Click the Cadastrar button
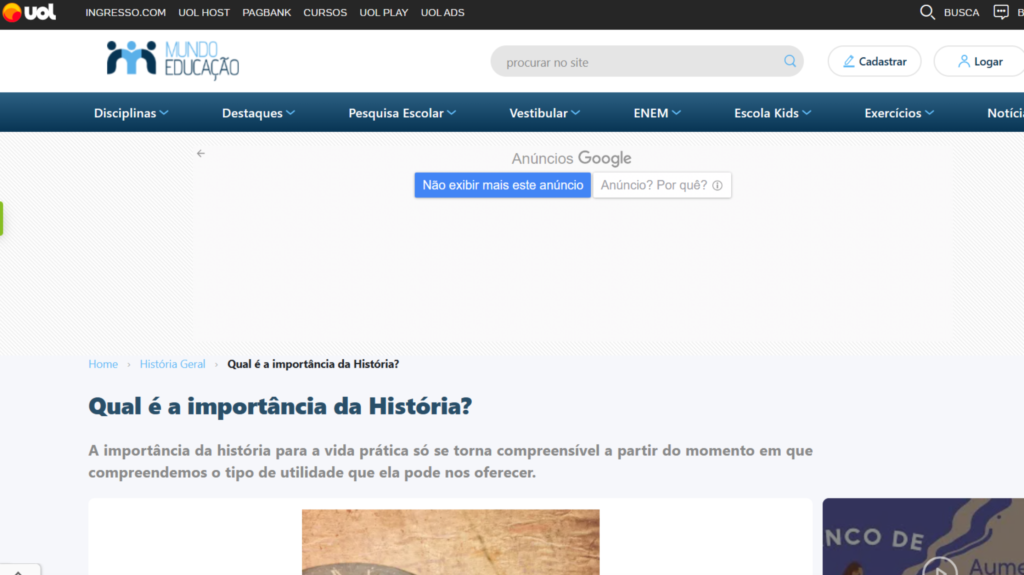 tap(874, 61)
